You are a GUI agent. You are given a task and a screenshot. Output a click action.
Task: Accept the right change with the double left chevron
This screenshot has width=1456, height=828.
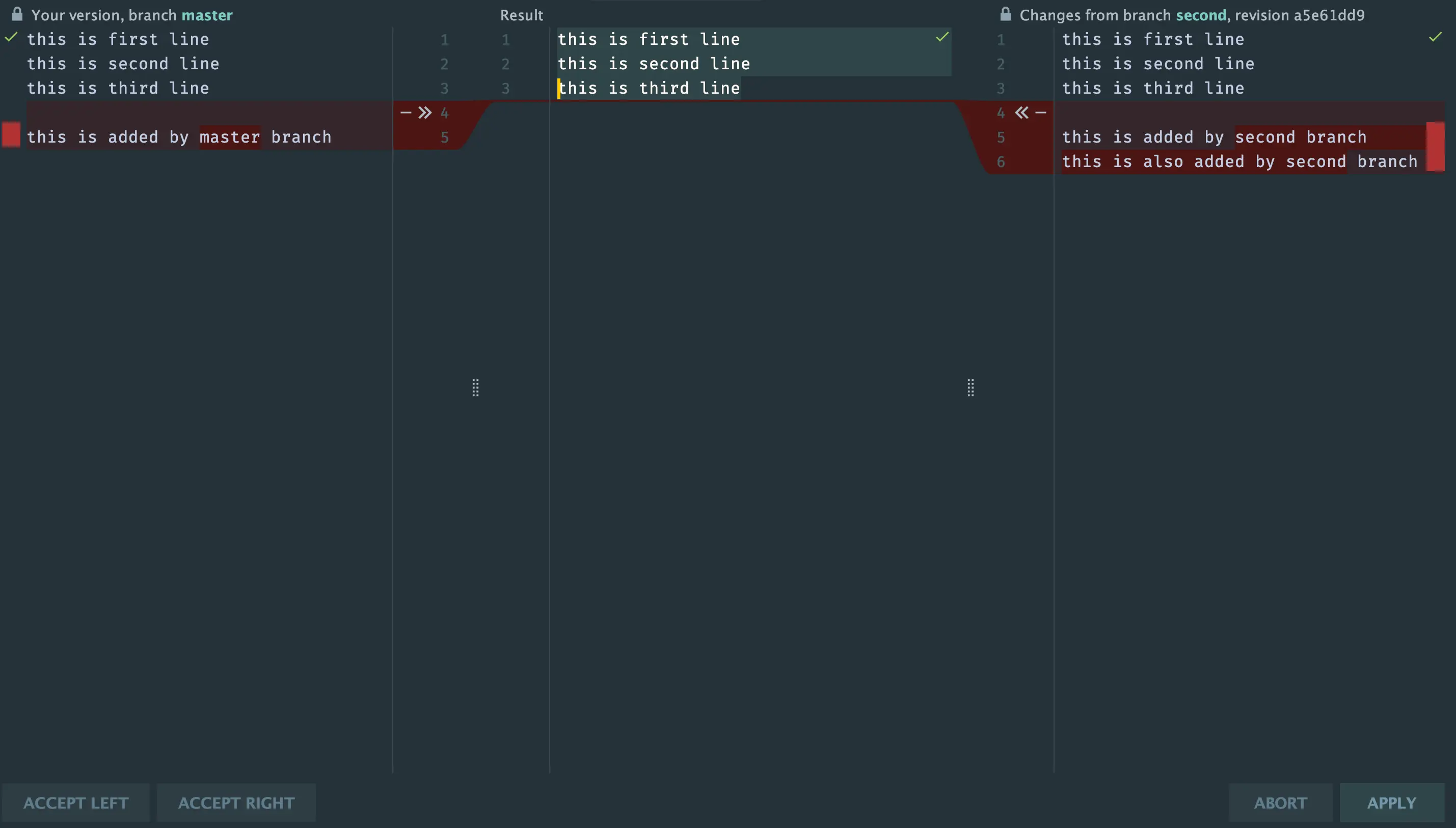[1021, 113]
